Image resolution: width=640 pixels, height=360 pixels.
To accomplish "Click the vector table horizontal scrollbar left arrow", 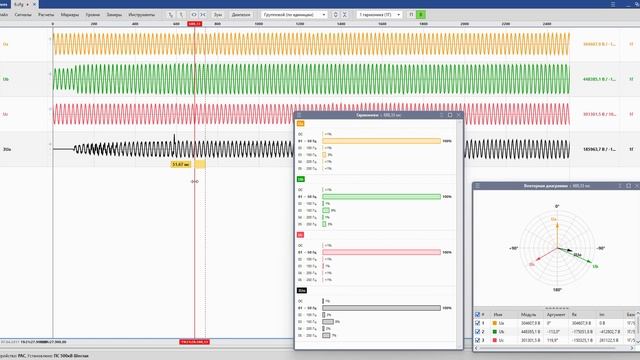I will tap(477, 348).
